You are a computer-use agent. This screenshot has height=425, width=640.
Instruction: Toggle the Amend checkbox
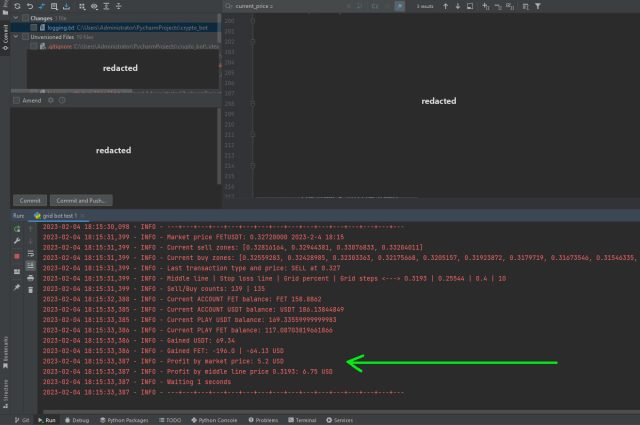(17, 100)
